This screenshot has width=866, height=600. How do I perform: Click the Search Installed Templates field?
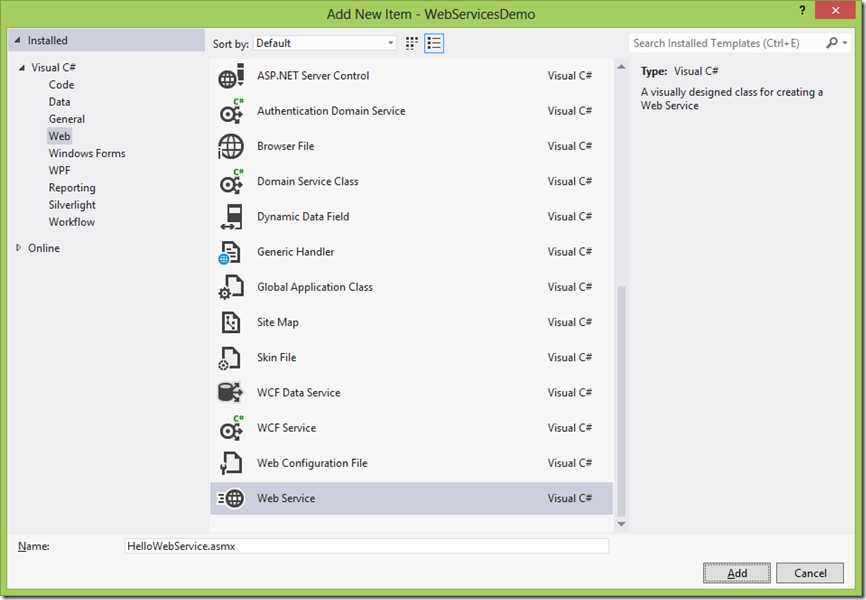(x=726, y=43)
